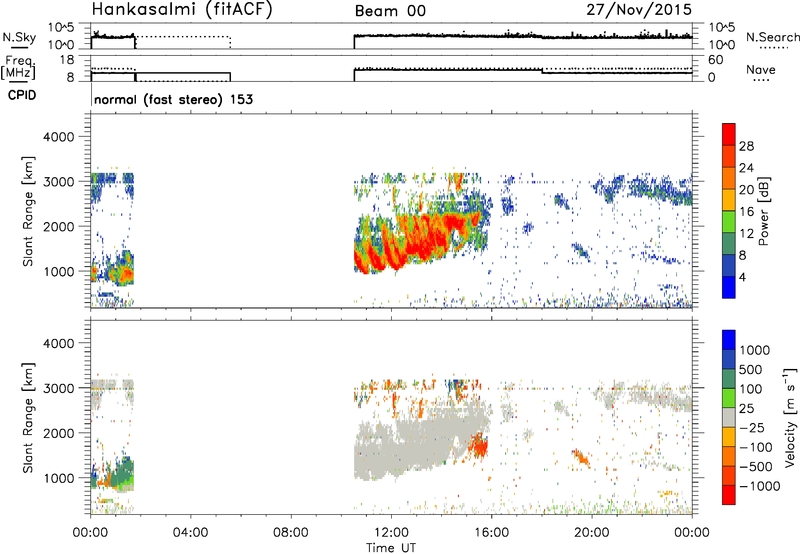This screenshot has height=554, width=800.
Task: Click the grey segment of the velocity colorbar
Action: [729, 417]
